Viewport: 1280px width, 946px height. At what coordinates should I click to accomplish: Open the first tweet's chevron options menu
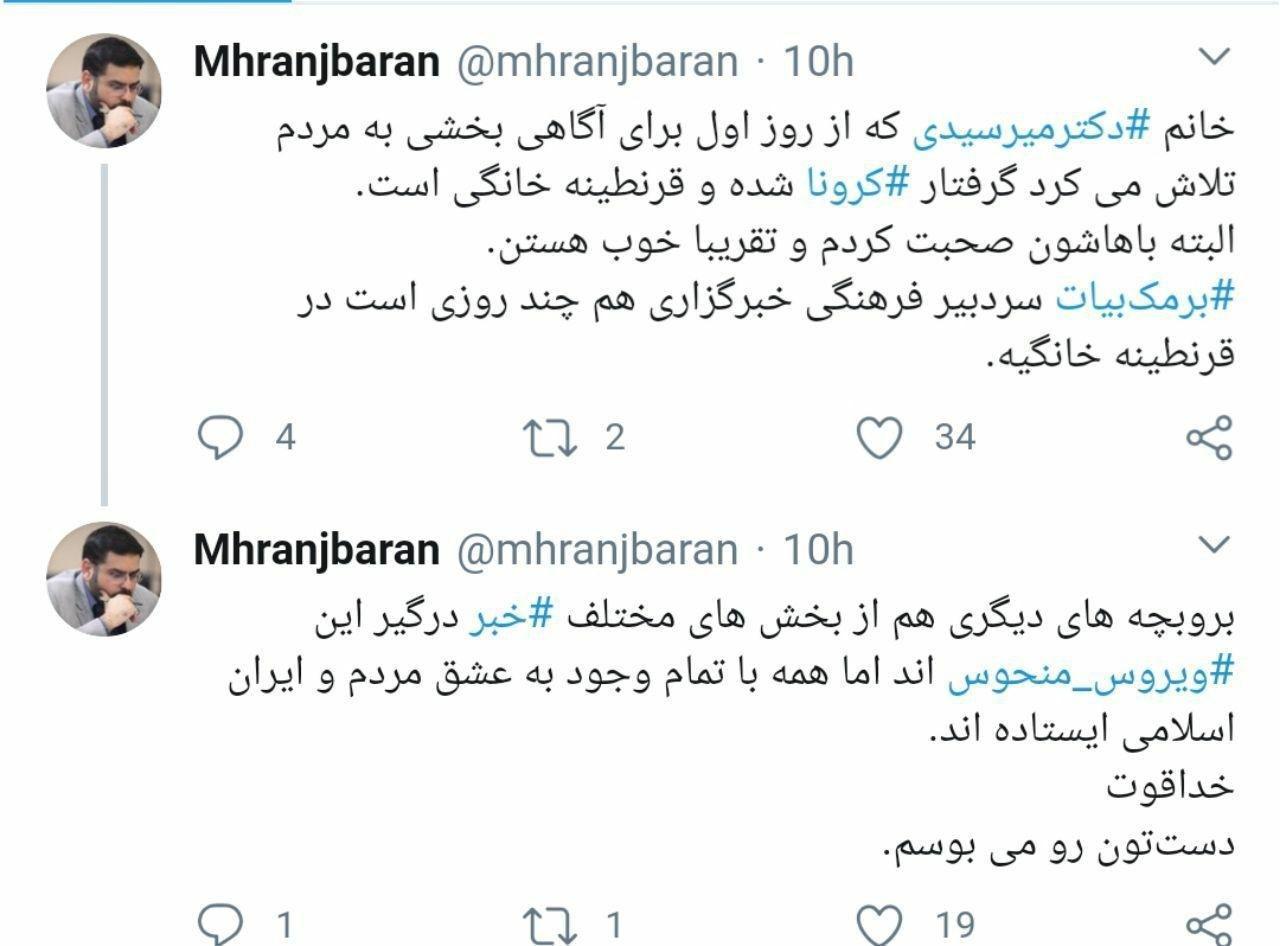(1213, 56)
